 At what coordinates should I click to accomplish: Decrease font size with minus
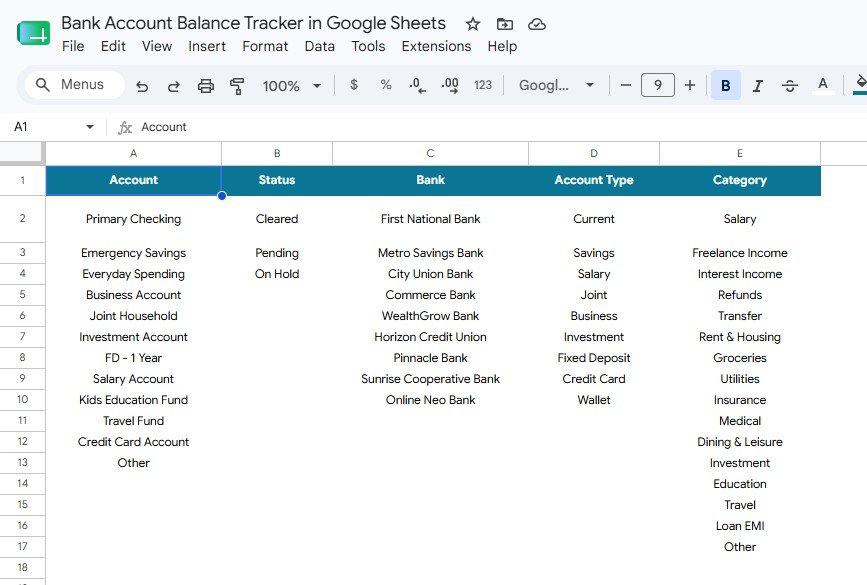(625, 85)
